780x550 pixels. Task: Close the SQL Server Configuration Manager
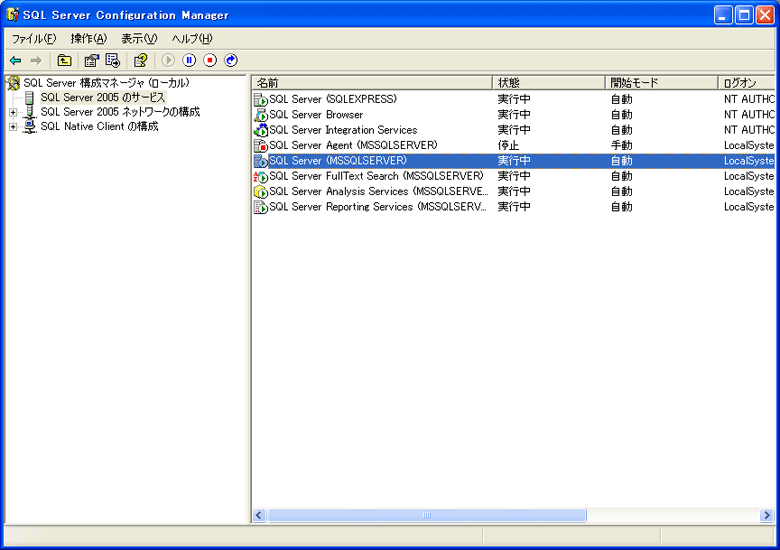(765, 15)
